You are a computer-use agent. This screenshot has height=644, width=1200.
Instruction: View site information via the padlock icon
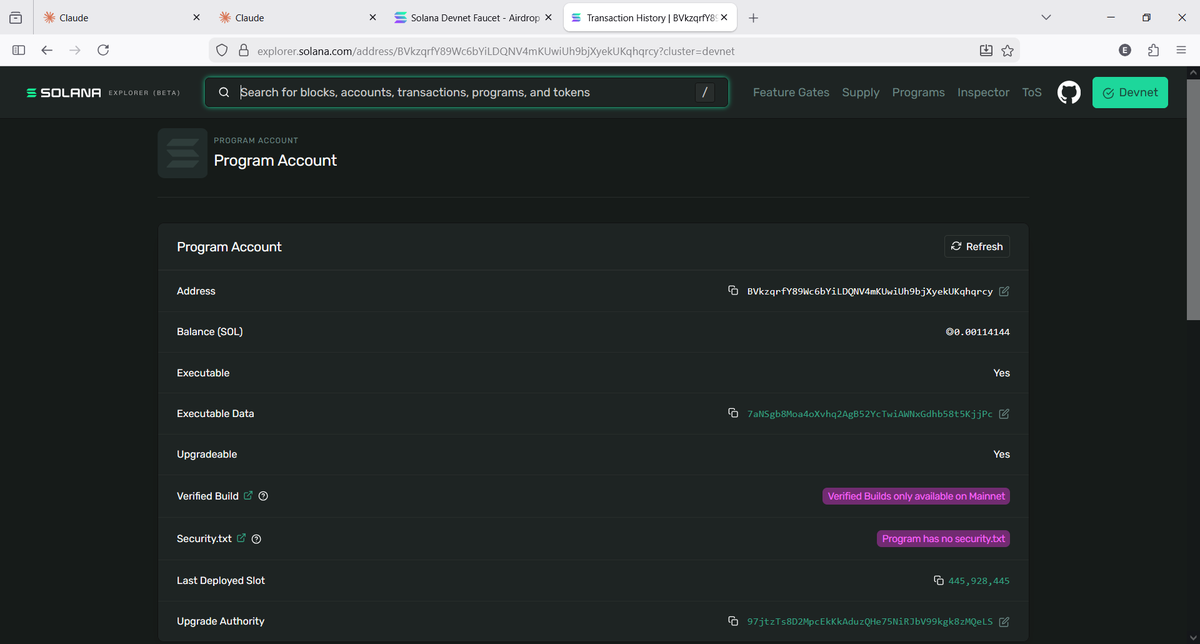[x=243, y=50]
